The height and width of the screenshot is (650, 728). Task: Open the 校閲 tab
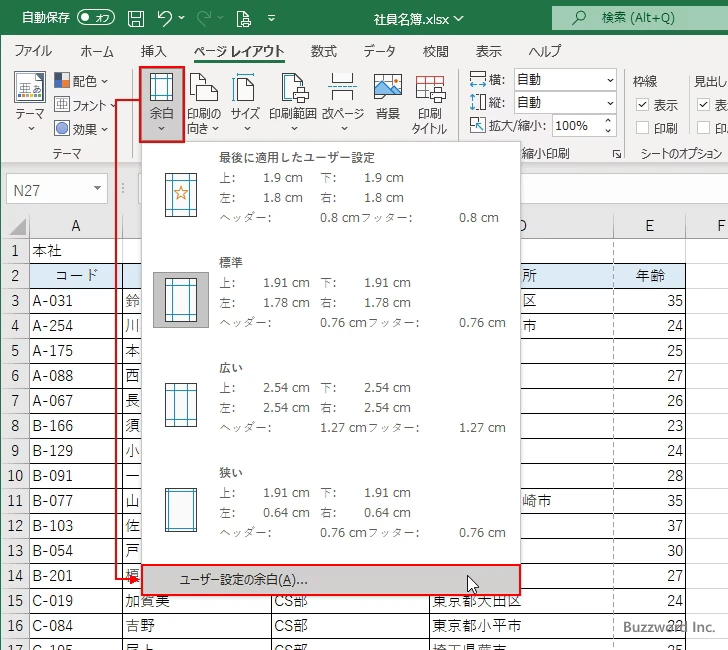pos(436,51)
